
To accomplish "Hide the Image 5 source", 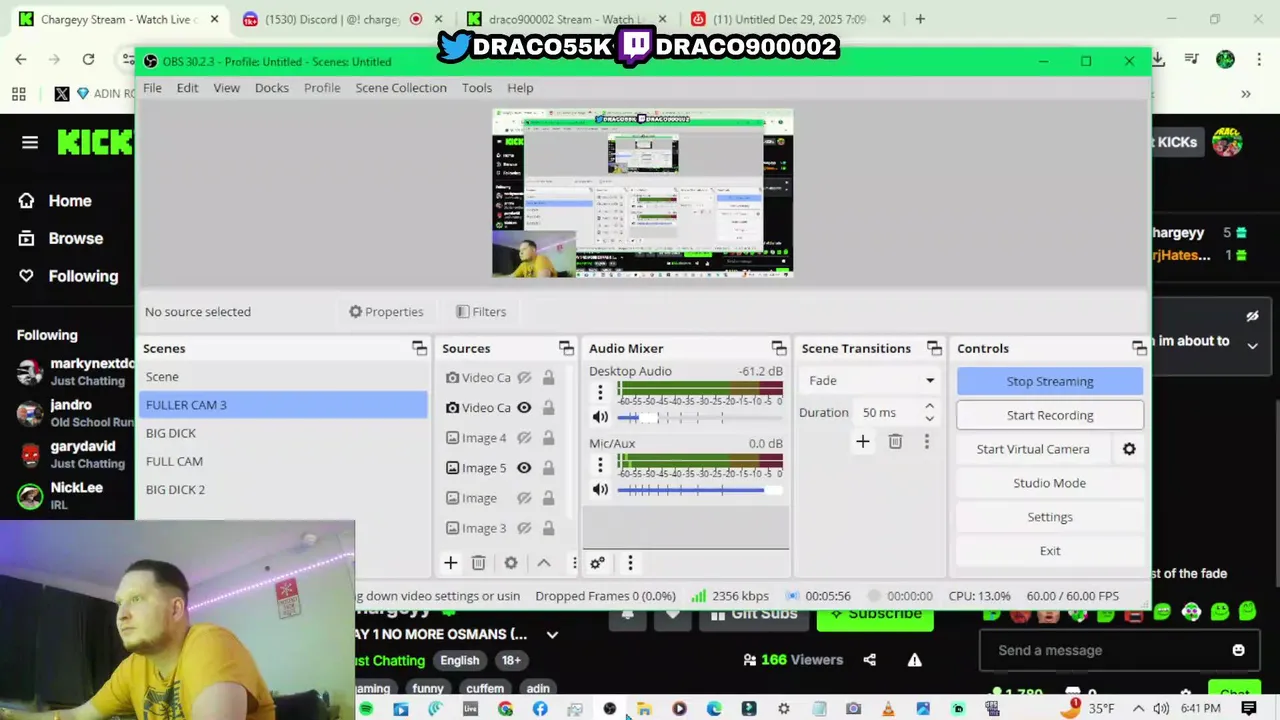I will tap(524, 468).
